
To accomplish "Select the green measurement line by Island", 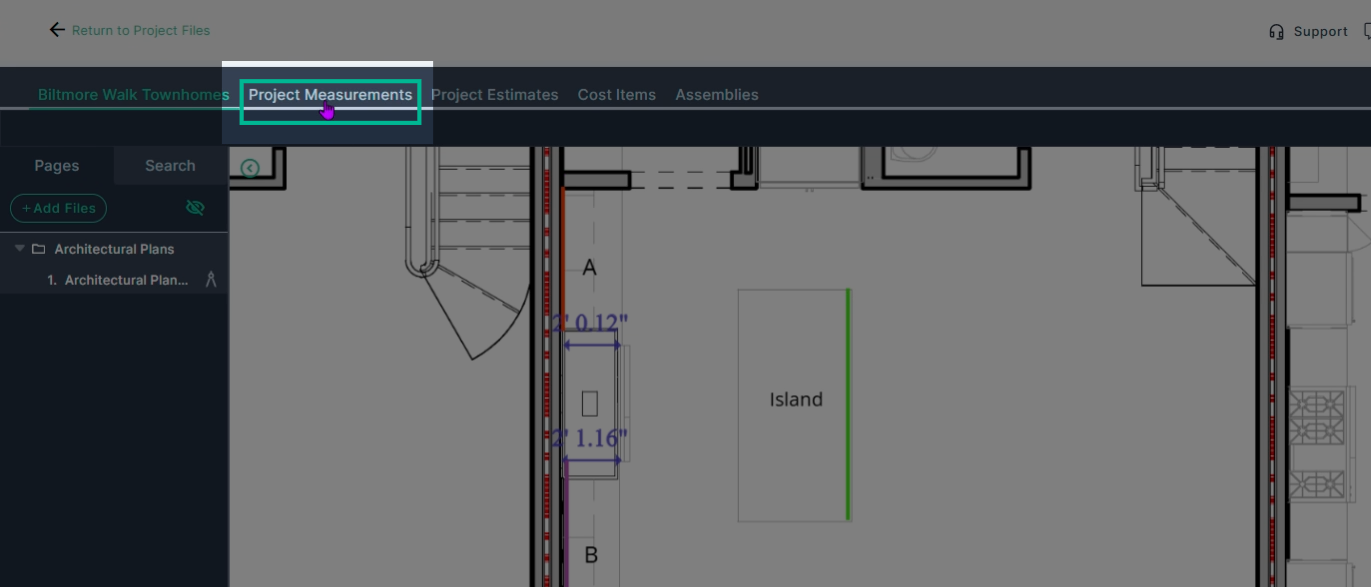I will [x=848, y=404].
